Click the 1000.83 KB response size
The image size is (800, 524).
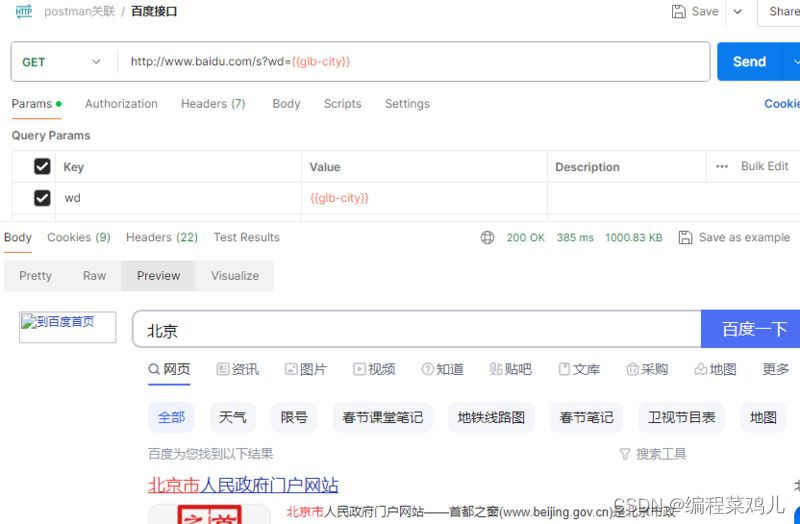click(x=634, y=238)
